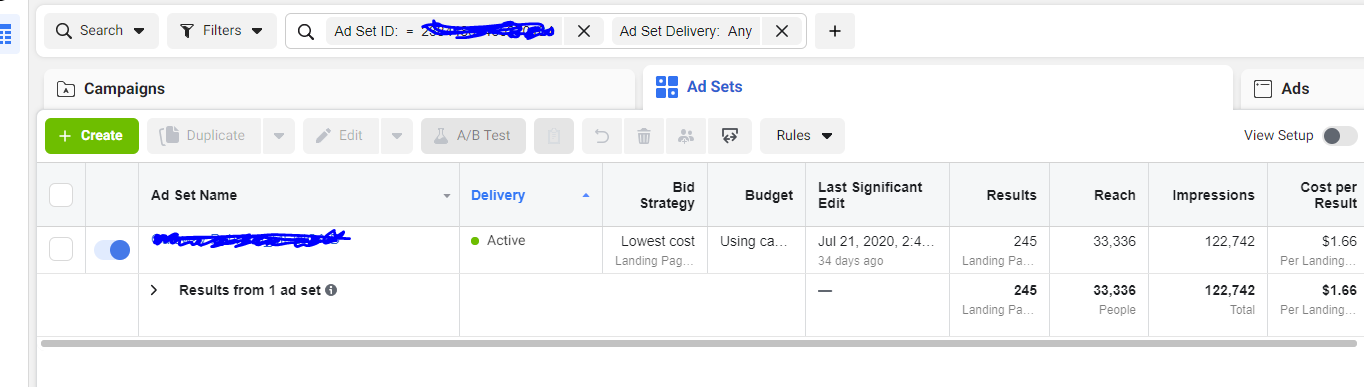This screenshot has width=1364, height=387.
Task: Expand the Results from 1 ad set row
Action: 154,290
